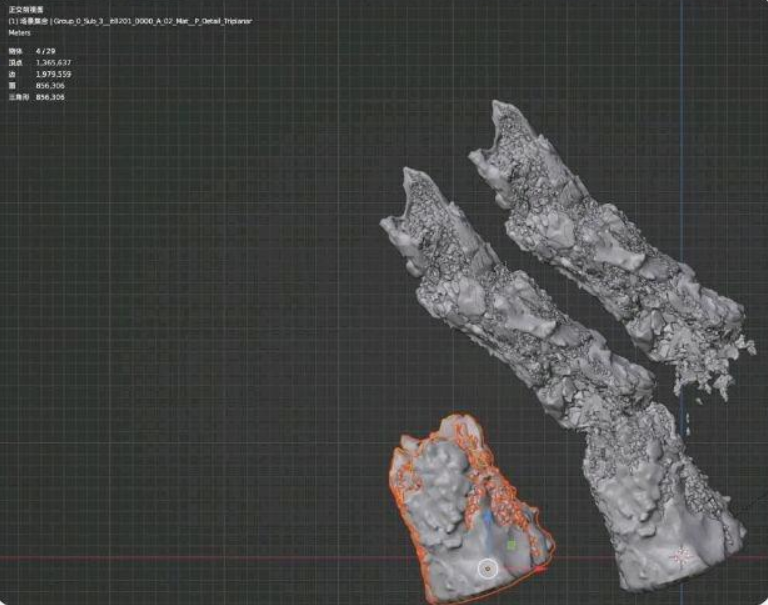This screenshot has width=768, height=605.
Task: Select the long lower pillar mesh
Action: 563,382
